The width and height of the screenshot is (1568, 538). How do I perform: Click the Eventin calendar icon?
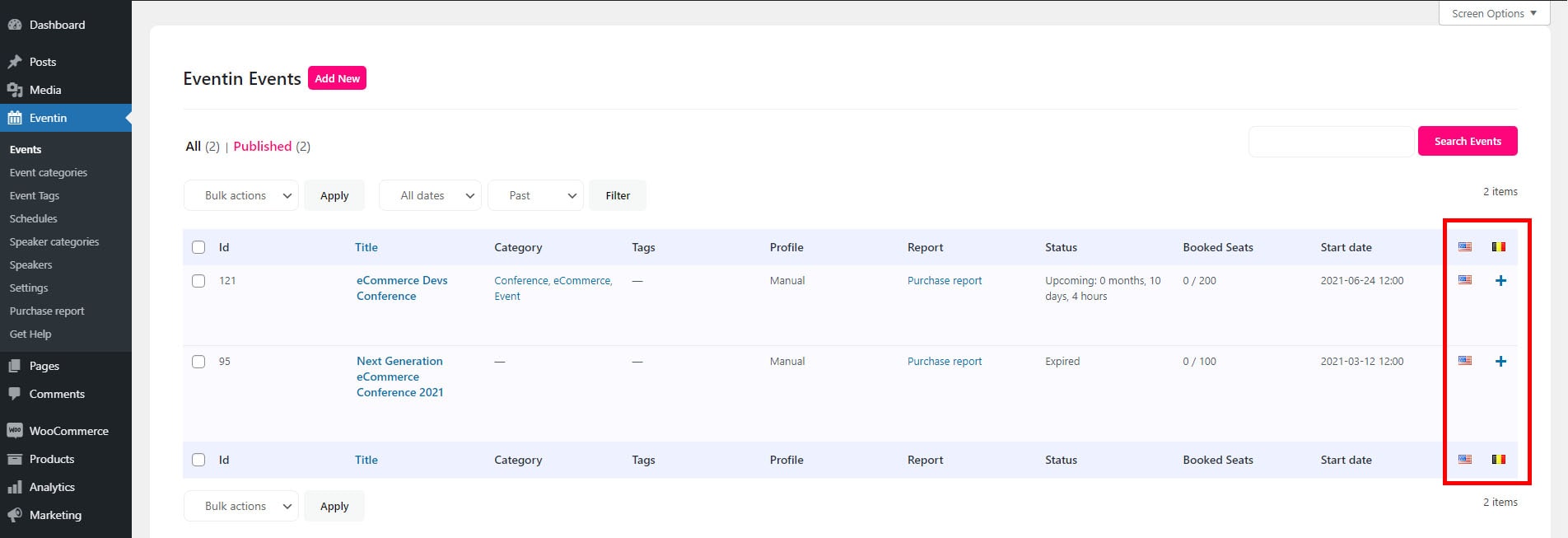(x=15, y=118)
